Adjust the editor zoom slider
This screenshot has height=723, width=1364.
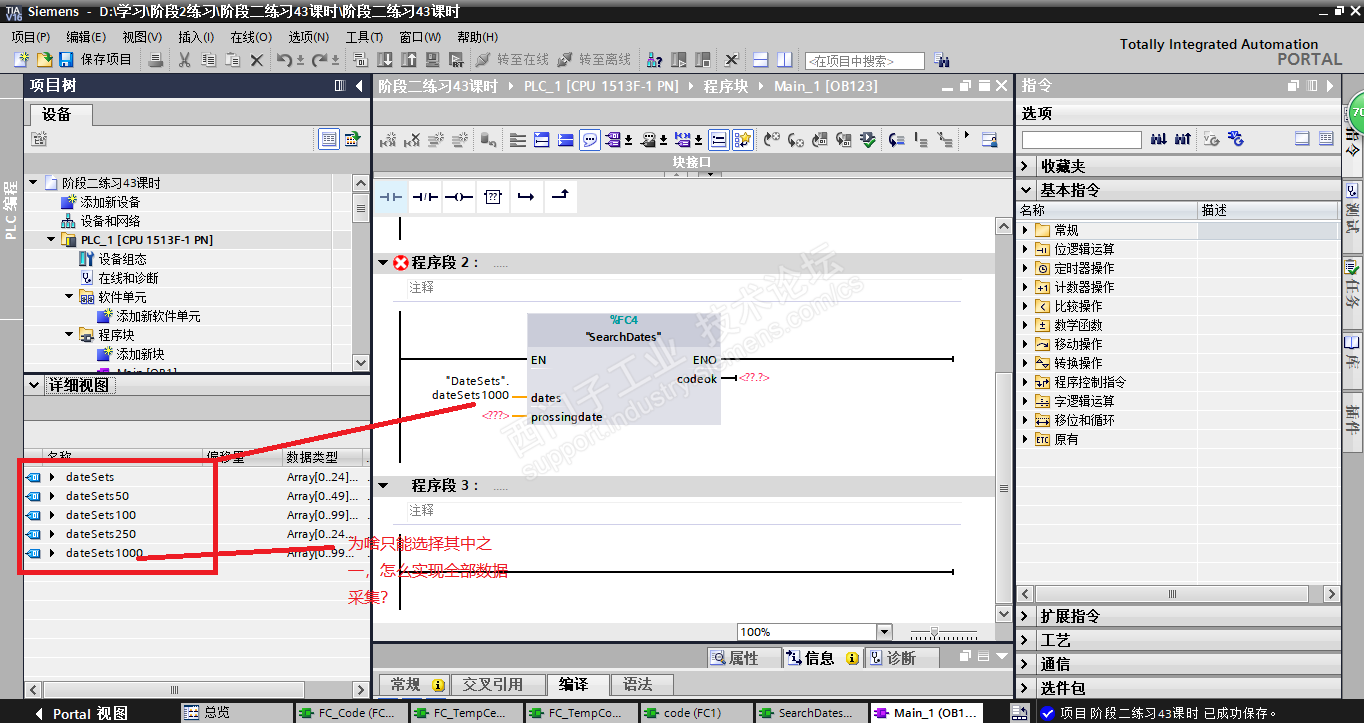click(934, 632)
